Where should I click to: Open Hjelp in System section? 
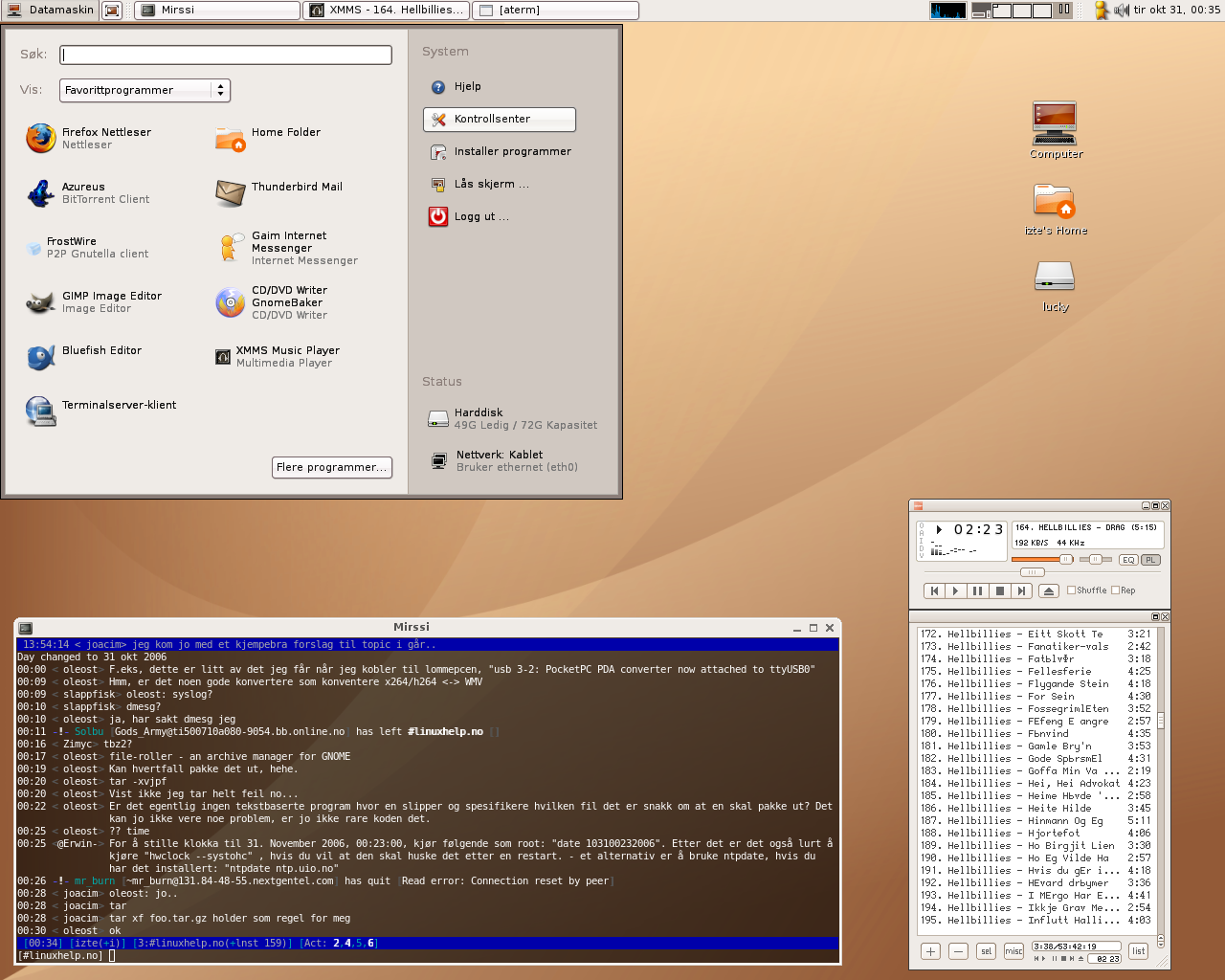[x=456, y=86]
